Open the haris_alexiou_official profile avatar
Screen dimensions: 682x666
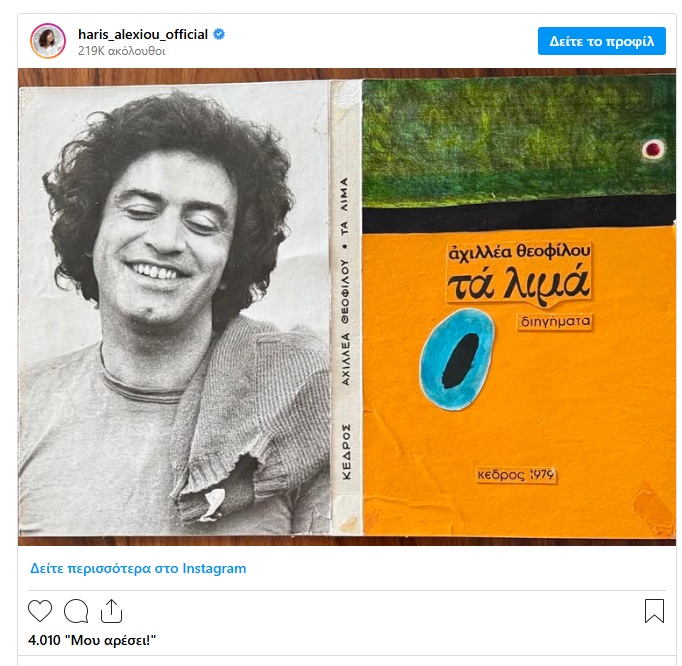click(x=48, y=41)
